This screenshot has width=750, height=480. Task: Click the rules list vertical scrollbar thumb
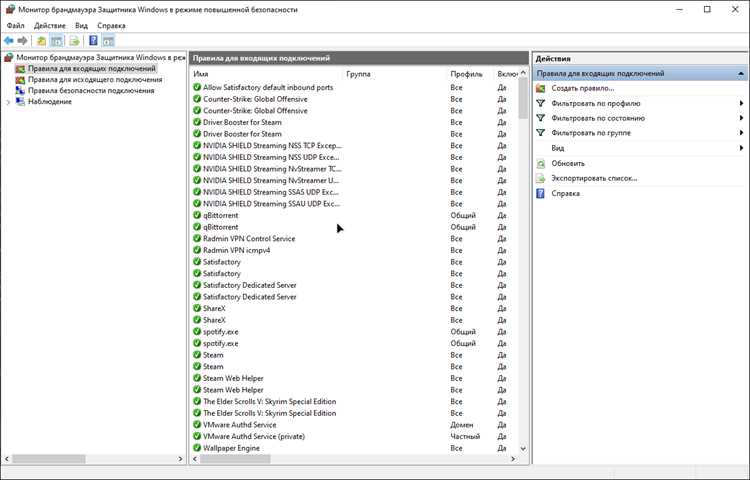click(x=523, y=98)
